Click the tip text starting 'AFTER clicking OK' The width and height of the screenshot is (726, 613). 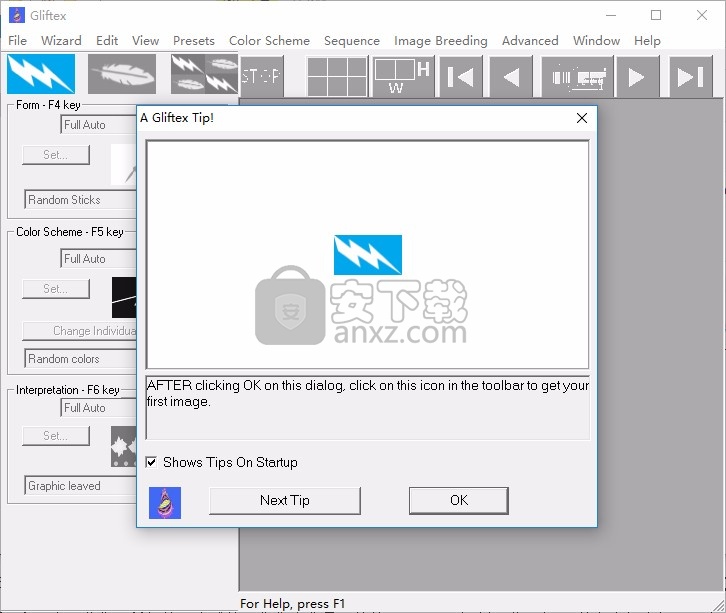pyautogui.click(x=368, y=394)
